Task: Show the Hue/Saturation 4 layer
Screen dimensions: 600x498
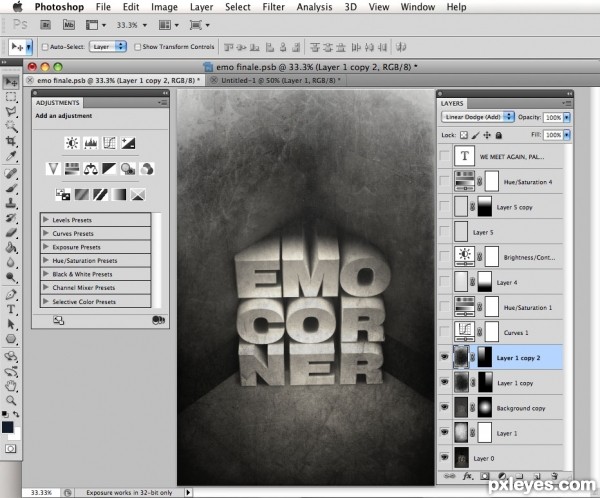Action: click(444, 181)
